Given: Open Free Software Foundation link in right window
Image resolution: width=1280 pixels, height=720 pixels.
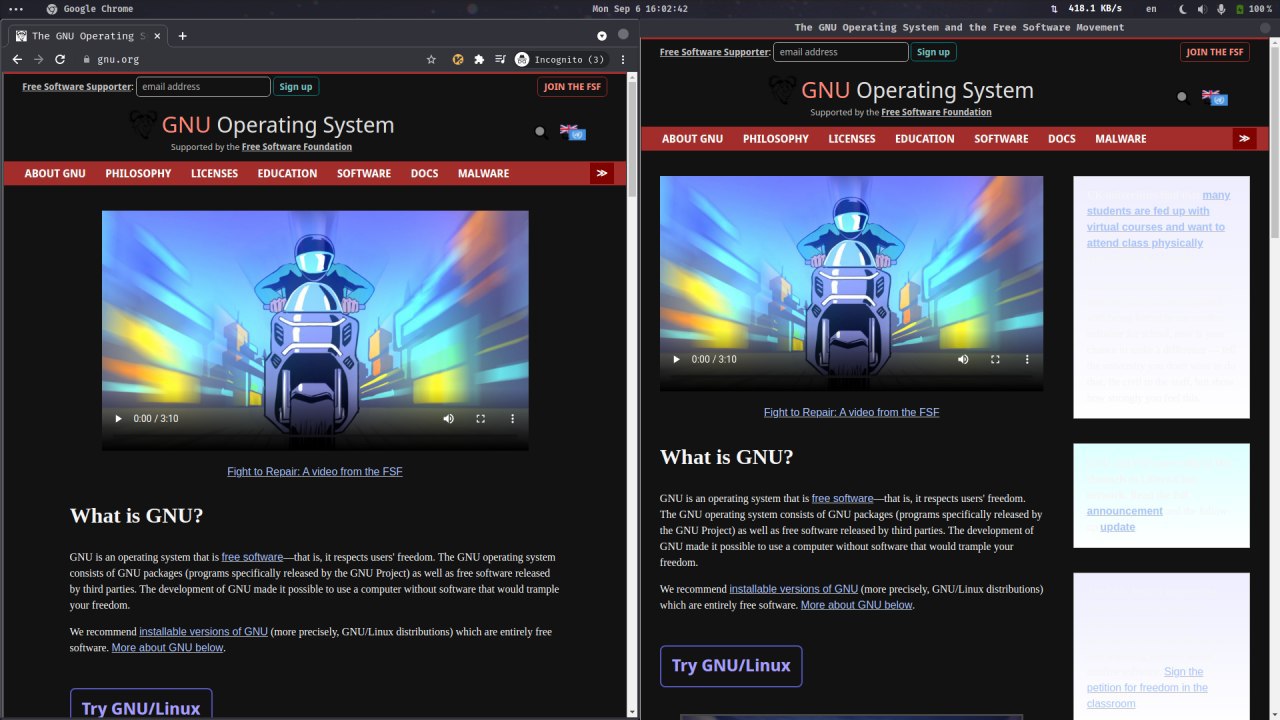Looking at the screenshot, I should coord(937,112).
